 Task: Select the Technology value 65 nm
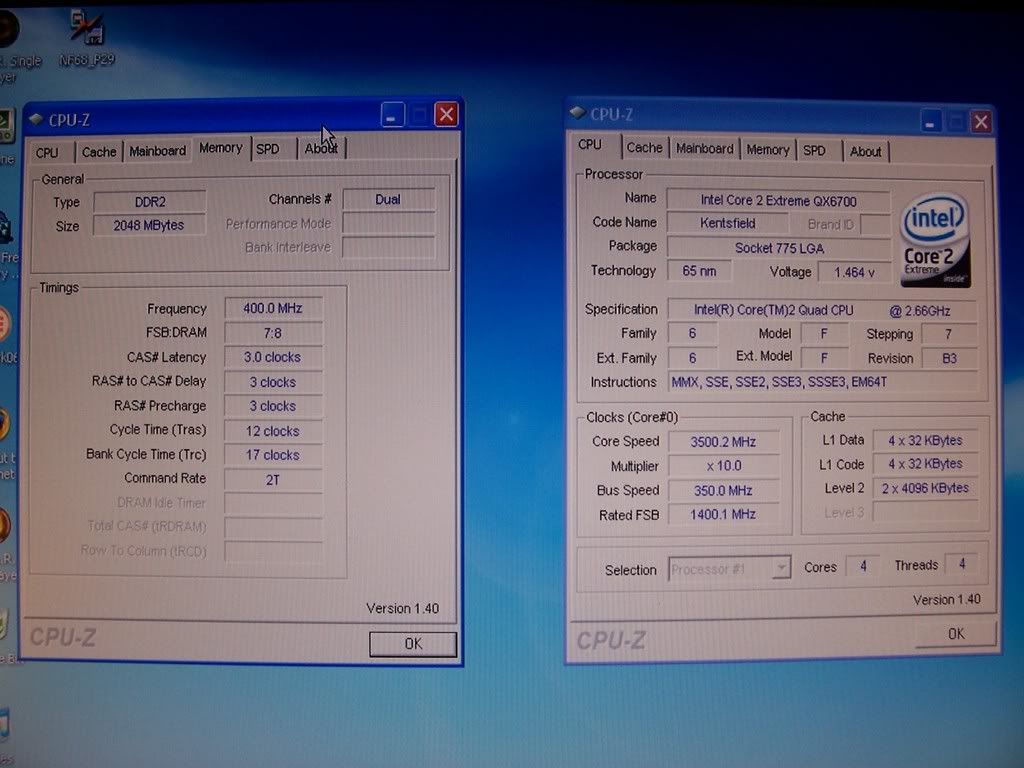tap(699, 271)
